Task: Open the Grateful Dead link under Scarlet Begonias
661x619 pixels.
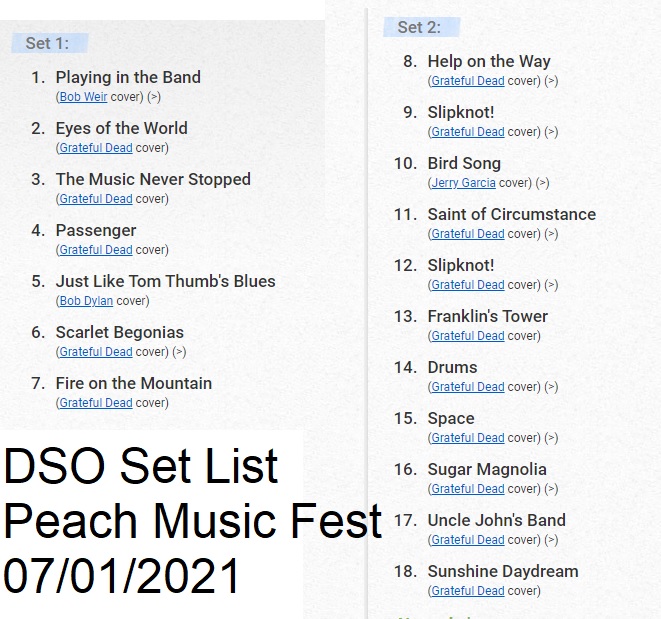Action: point(96,352)
